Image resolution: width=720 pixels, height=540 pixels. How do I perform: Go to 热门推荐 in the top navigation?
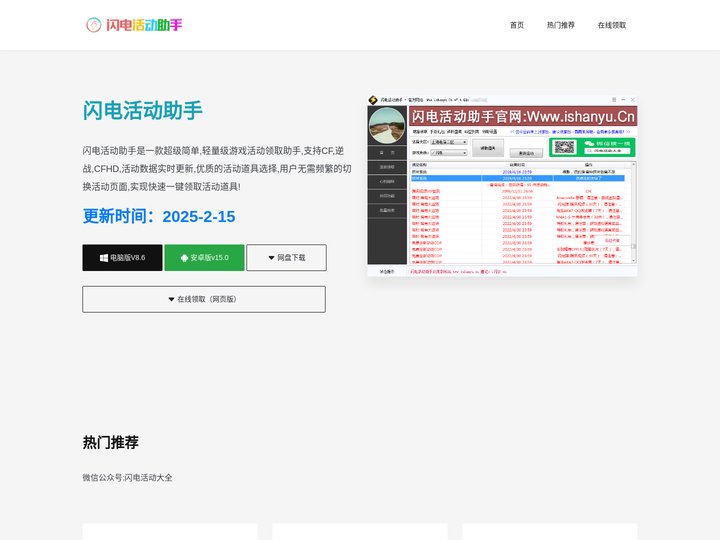(x=561, y=25)
